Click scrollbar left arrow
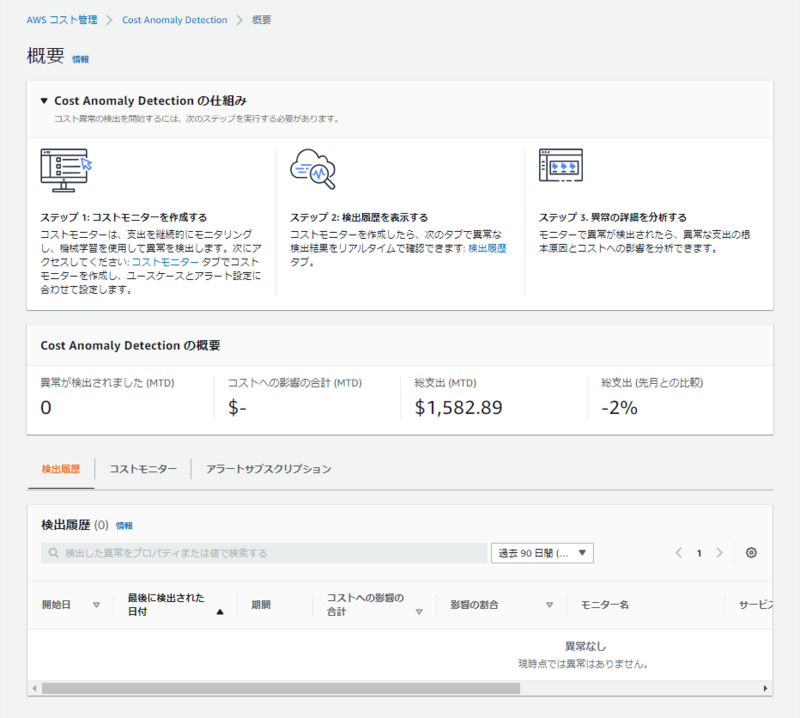 coord(34,688)
